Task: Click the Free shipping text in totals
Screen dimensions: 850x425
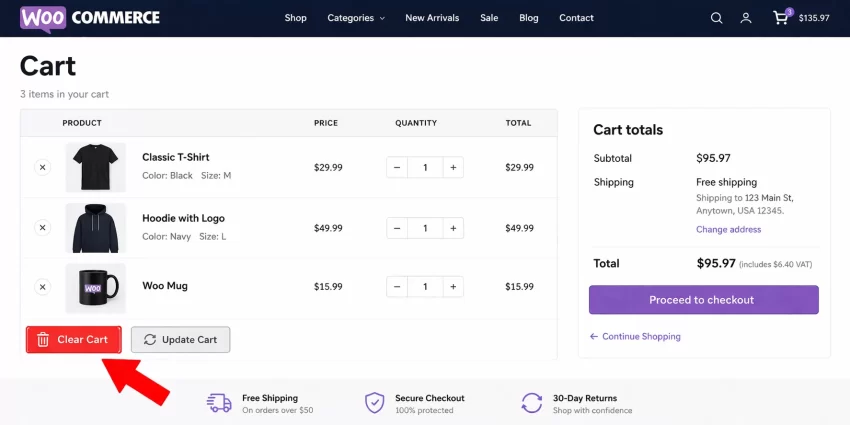Action: tap(726, 182)
